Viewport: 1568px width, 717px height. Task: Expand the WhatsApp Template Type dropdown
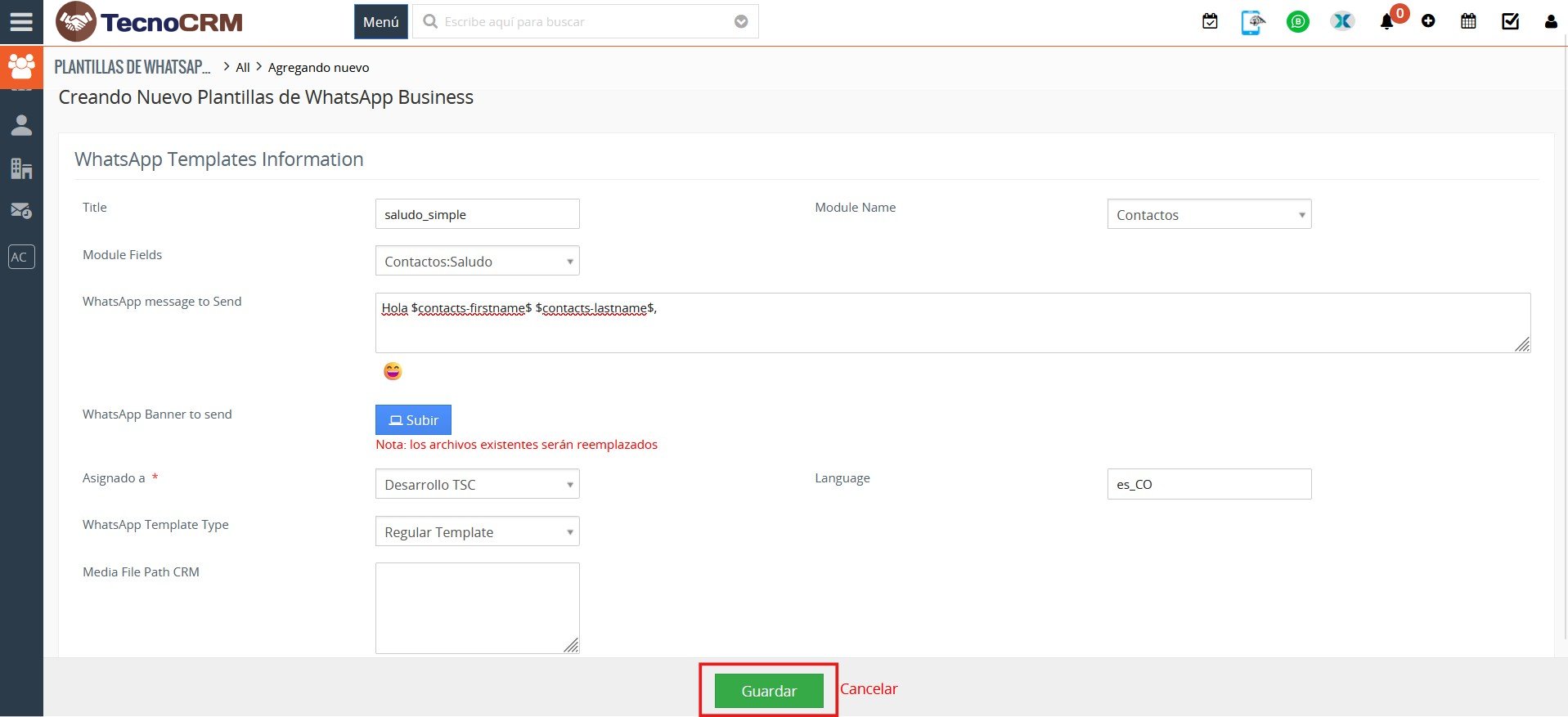(477, 532)
